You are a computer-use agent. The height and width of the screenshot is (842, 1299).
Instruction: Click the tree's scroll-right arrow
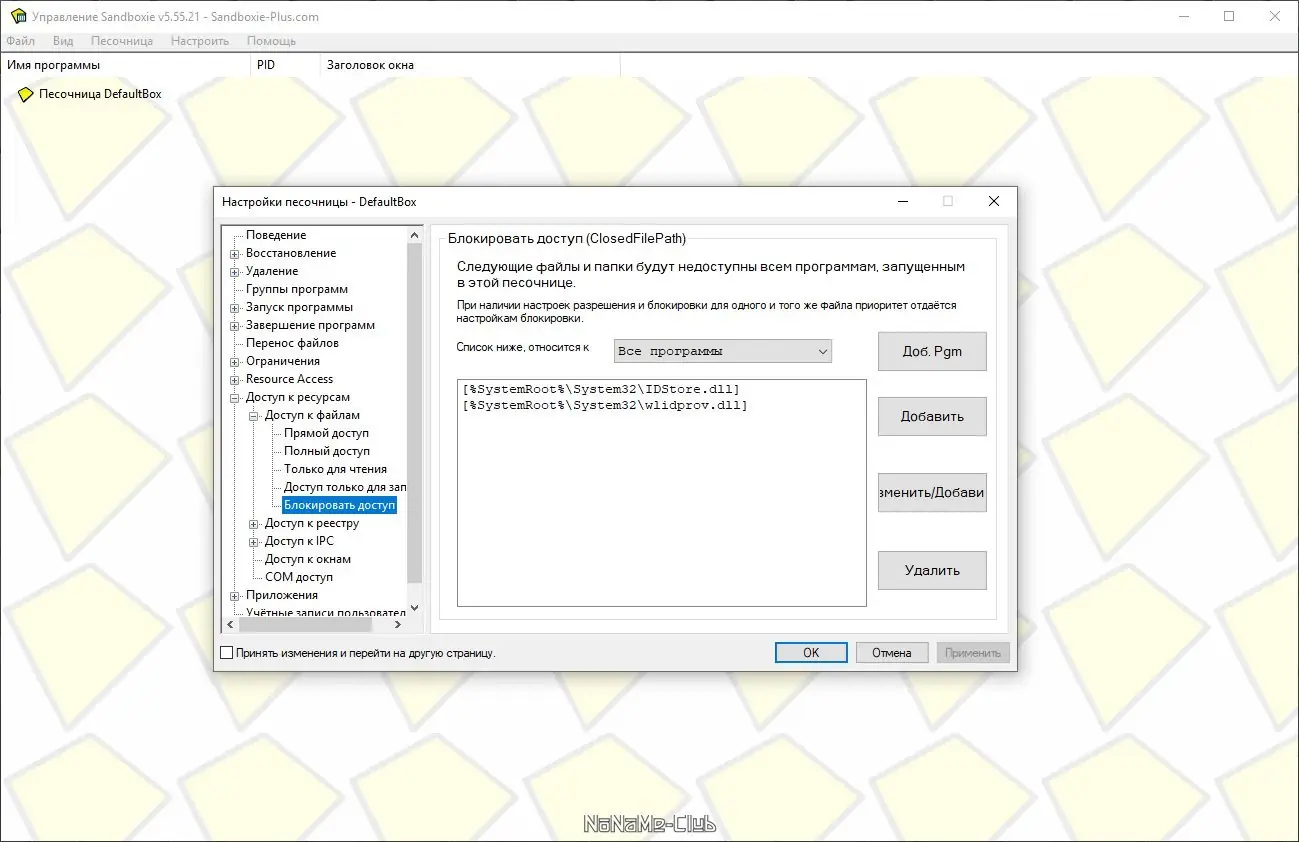[397, 624]
